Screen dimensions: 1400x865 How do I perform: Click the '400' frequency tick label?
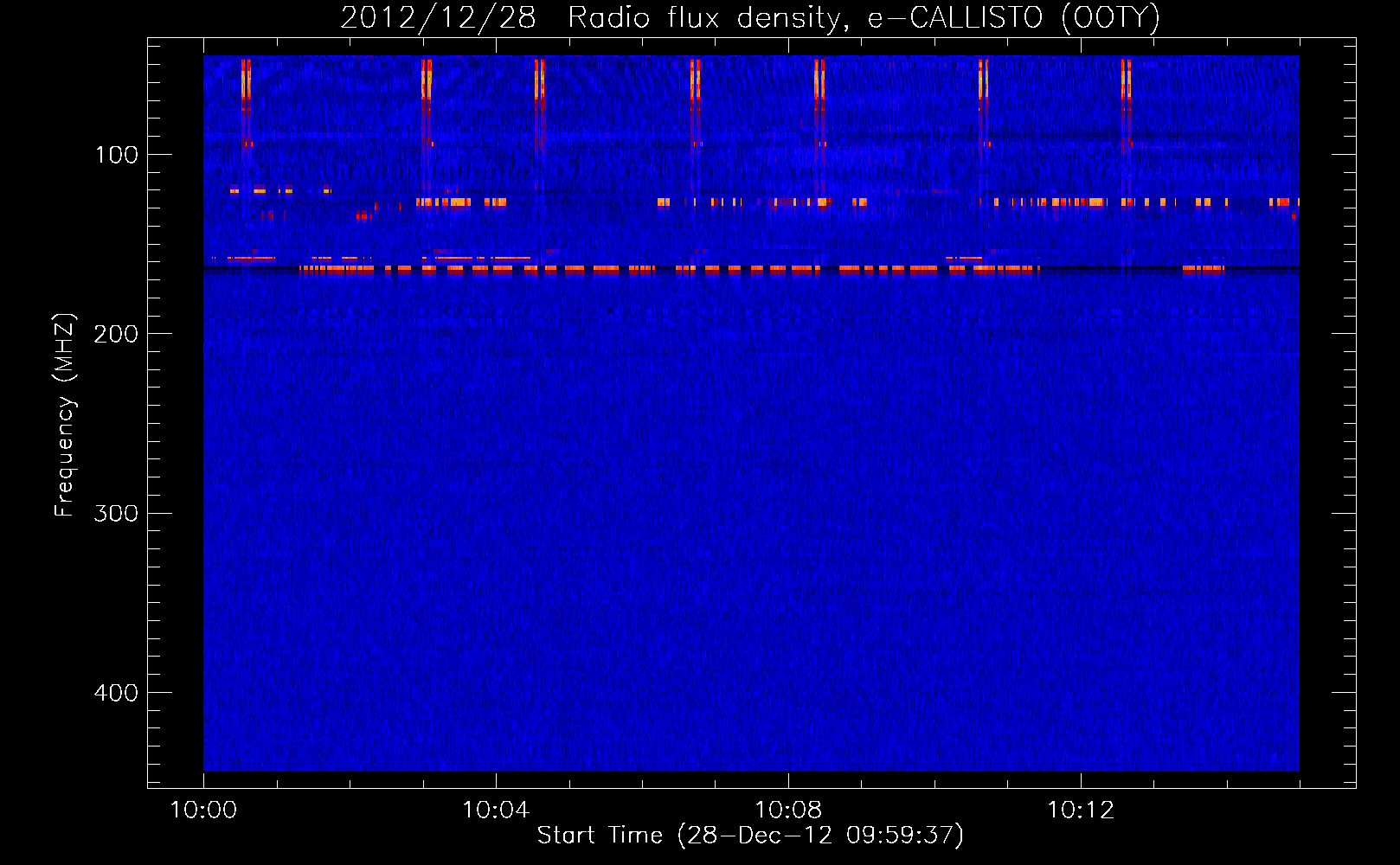tap(116, 693)
